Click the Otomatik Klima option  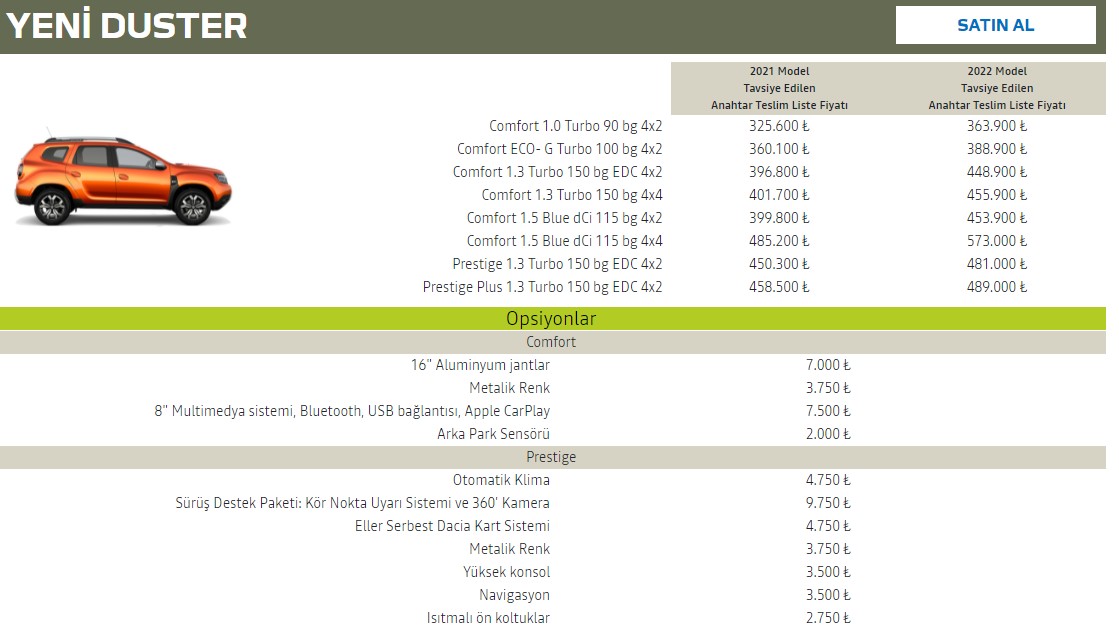pyautogui.click(x=501, y=480)
